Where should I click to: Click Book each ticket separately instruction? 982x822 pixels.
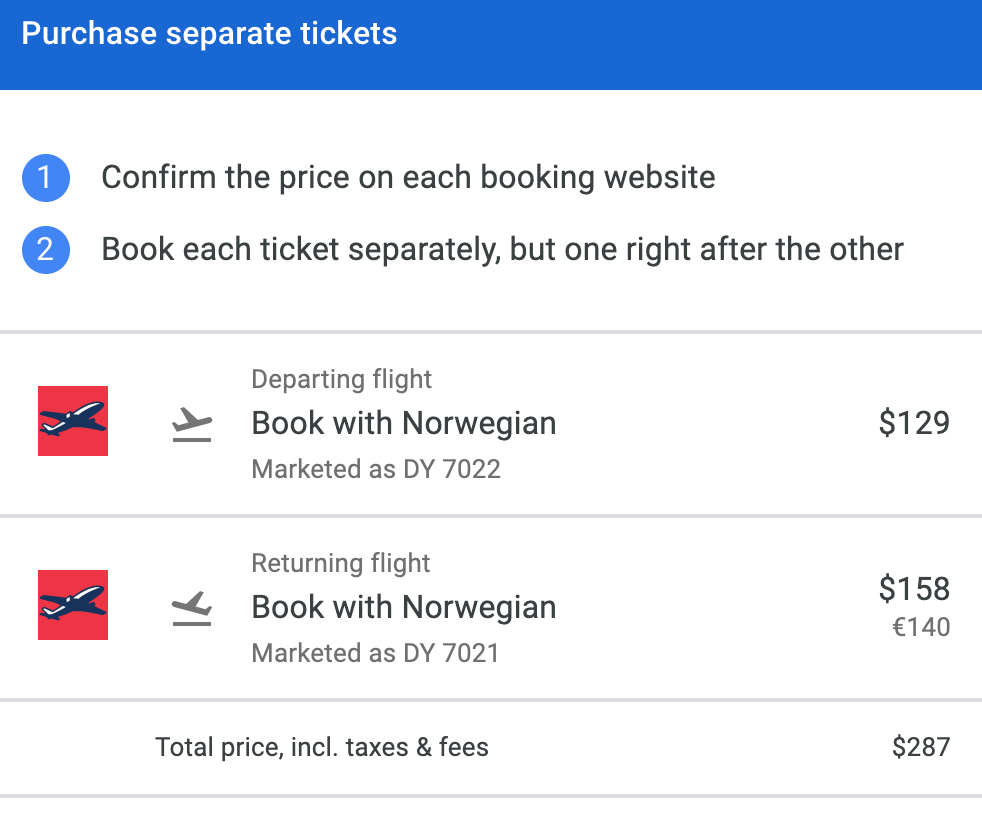[x=502, y=248]
